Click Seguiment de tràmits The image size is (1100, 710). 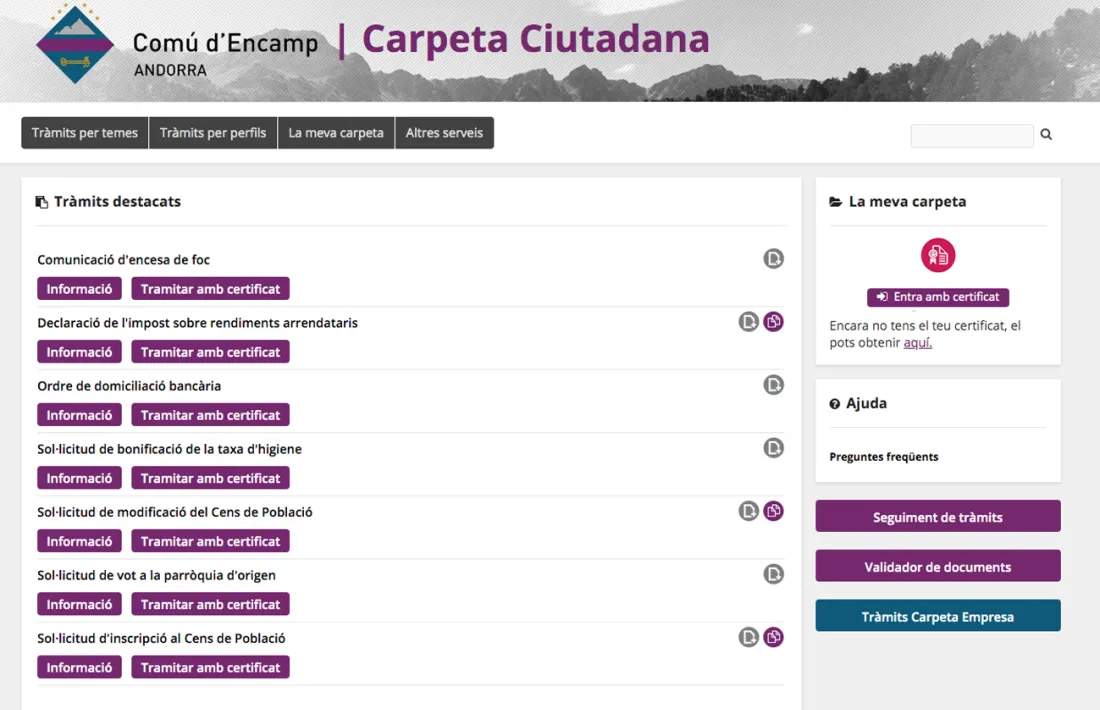pyautogui.click(x=937, y=516)
